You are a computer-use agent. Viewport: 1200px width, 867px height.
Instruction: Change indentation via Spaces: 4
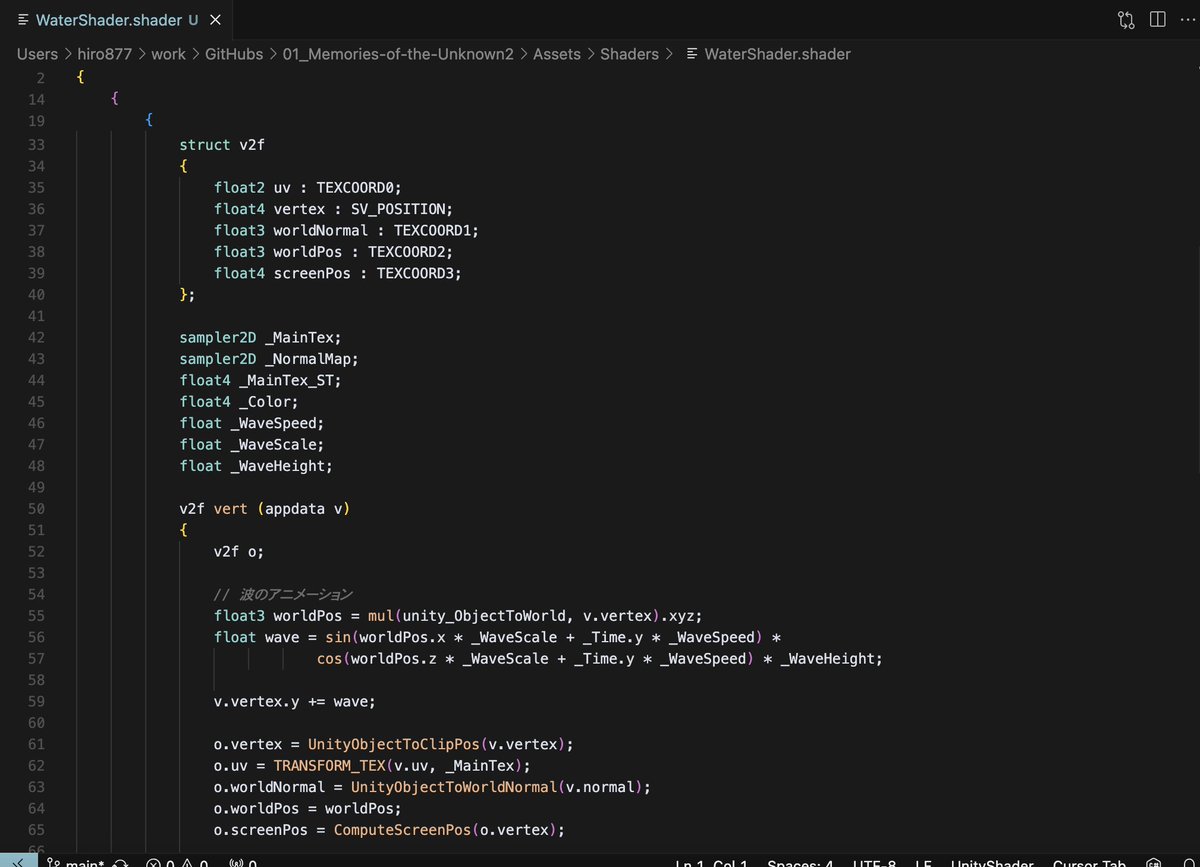800,863
